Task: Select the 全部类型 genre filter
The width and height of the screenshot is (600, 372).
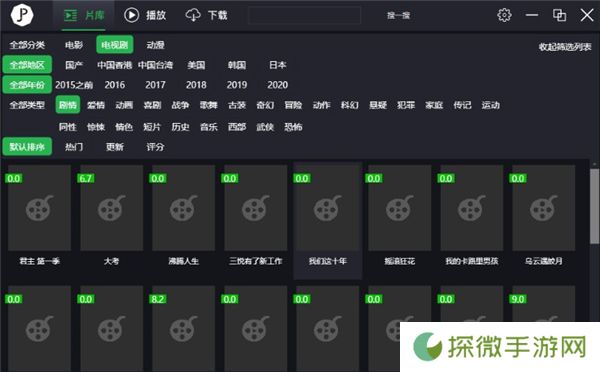Action: tap(27, 104)
